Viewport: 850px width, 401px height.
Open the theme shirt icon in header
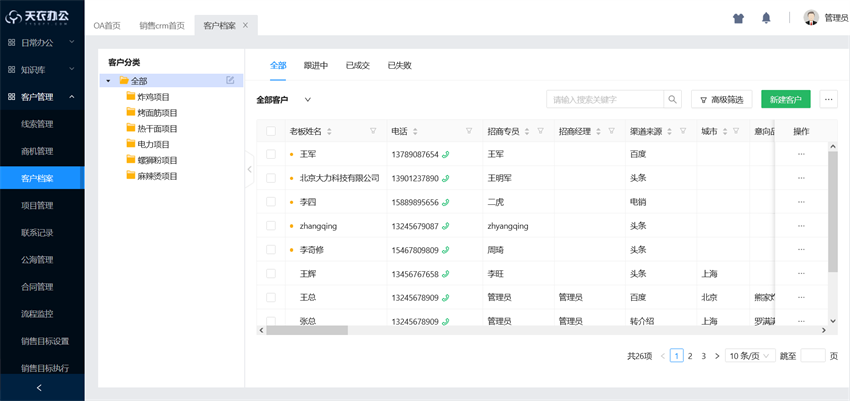pos(738,18)
